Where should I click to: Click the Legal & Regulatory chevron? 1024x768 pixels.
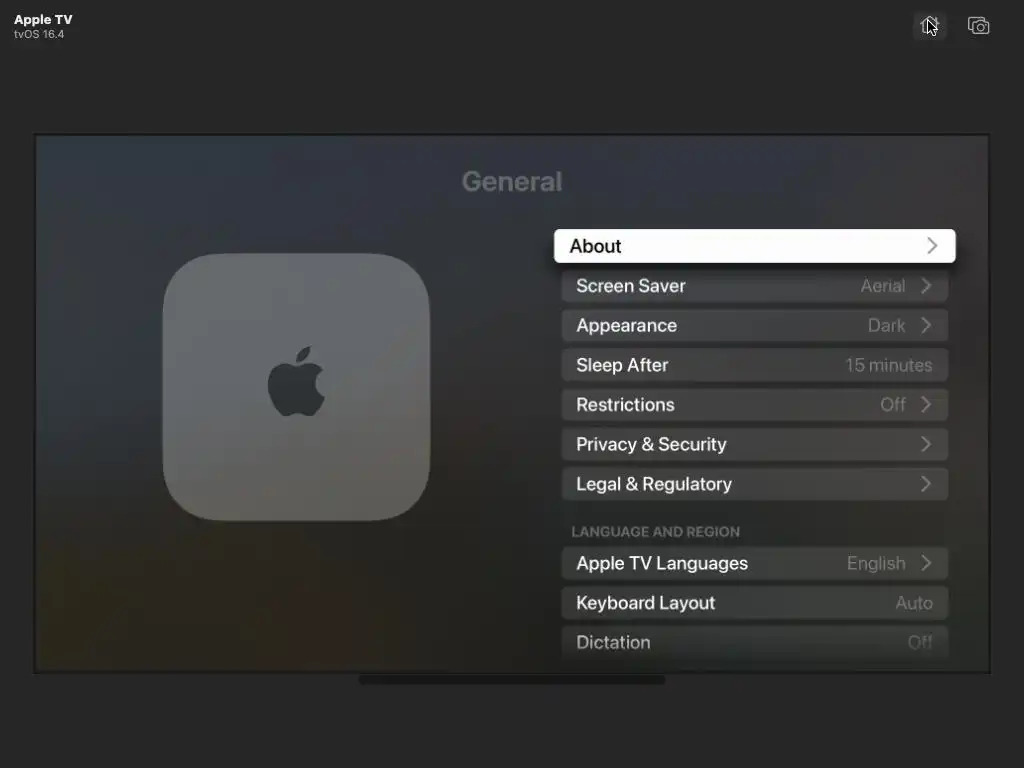[926, 485]
